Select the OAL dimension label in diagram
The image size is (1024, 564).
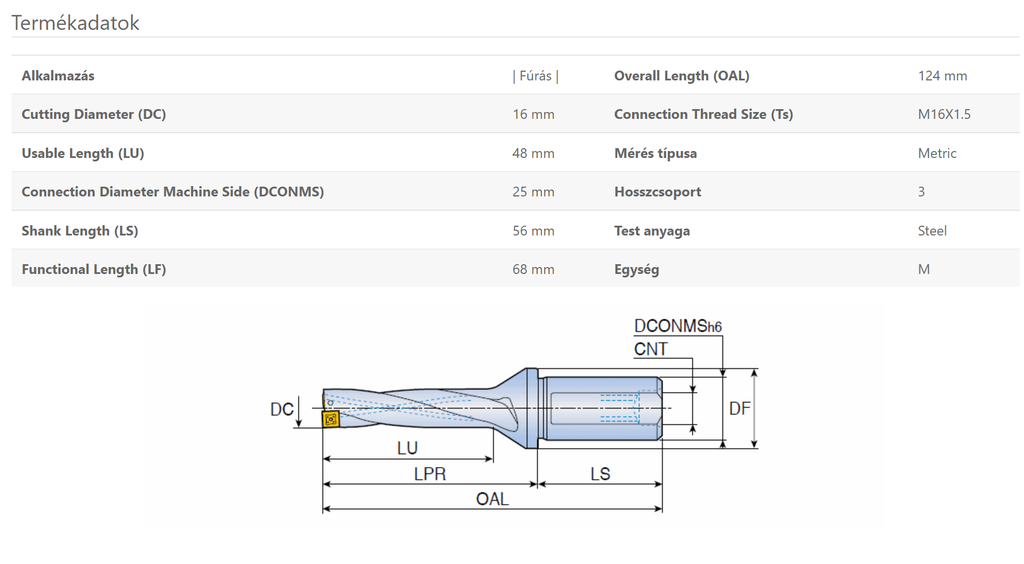tap(492, 499)
